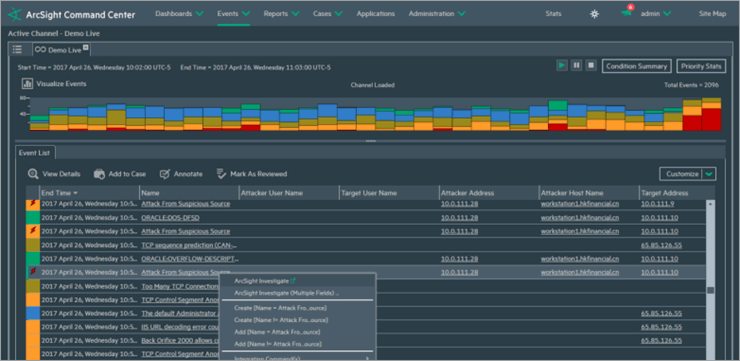Open the admin user dropdown
The image size is (740, 361).
click(656, 14)
